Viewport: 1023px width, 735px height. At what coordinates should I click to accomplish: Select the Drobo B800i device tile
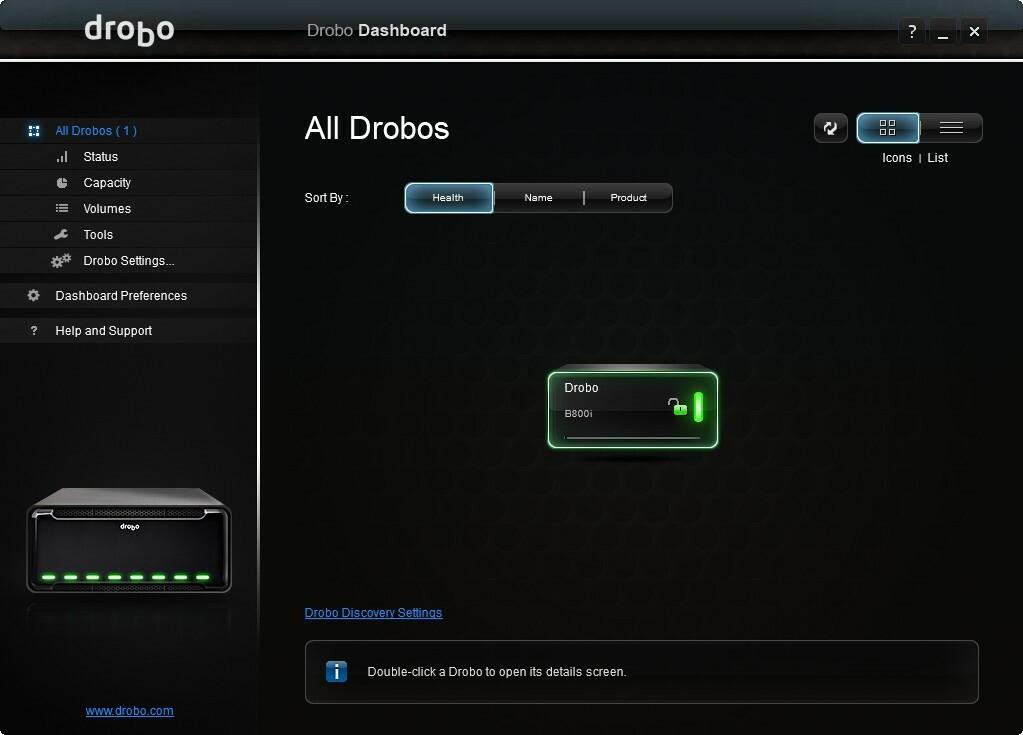click(633, 410)
